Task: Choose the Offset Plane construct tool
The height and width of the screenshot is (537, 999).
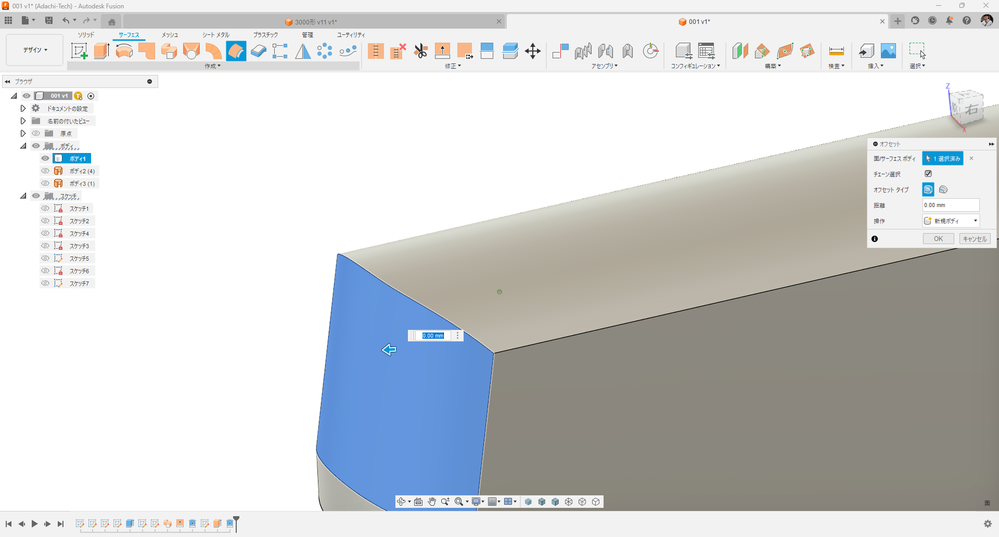Action: pyautogui.click(x=740, y=51)
